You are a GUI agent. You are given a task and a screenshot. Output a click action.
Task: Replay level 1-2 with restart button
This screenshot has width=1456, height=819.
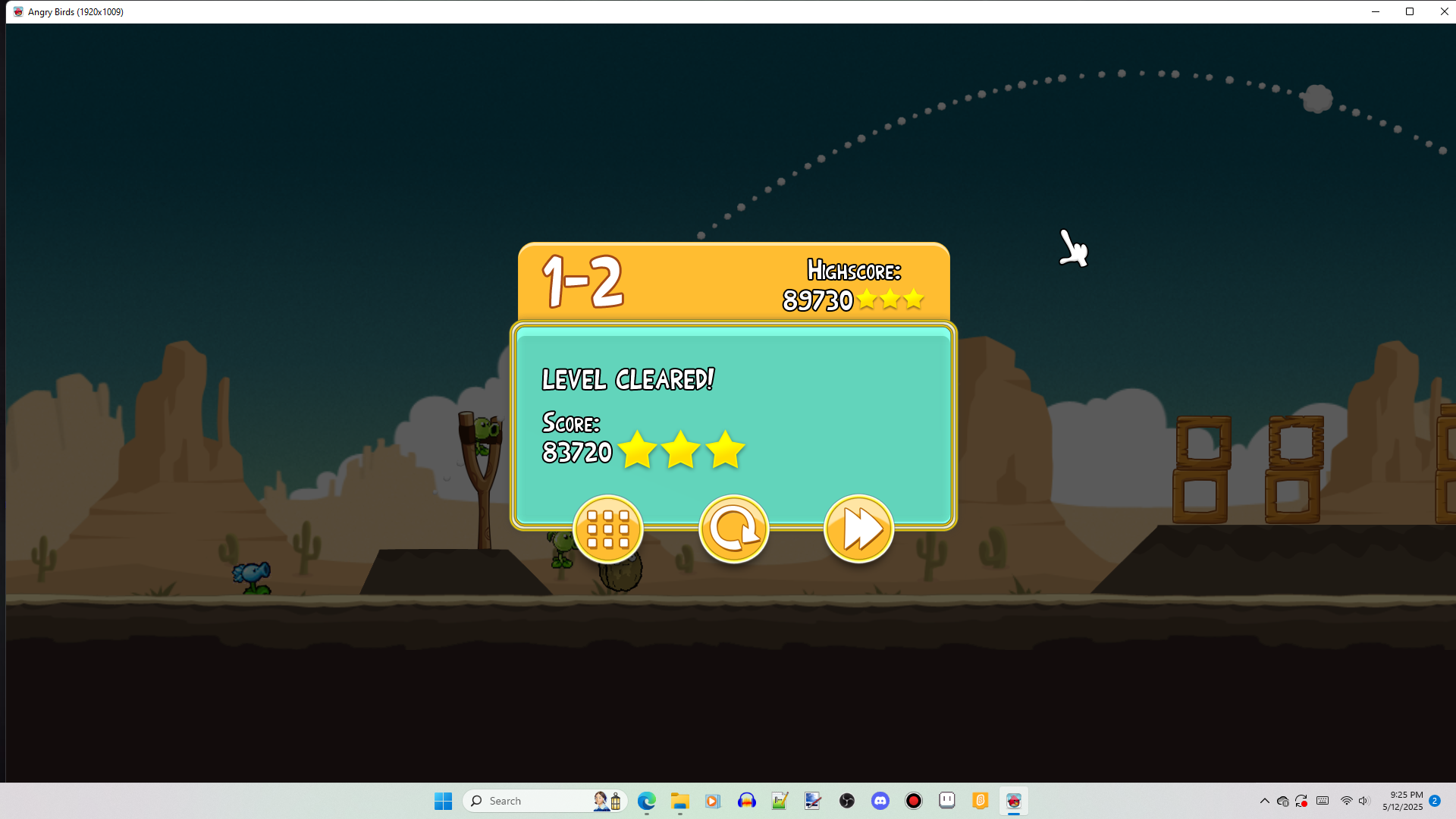(x=733, y=529)
